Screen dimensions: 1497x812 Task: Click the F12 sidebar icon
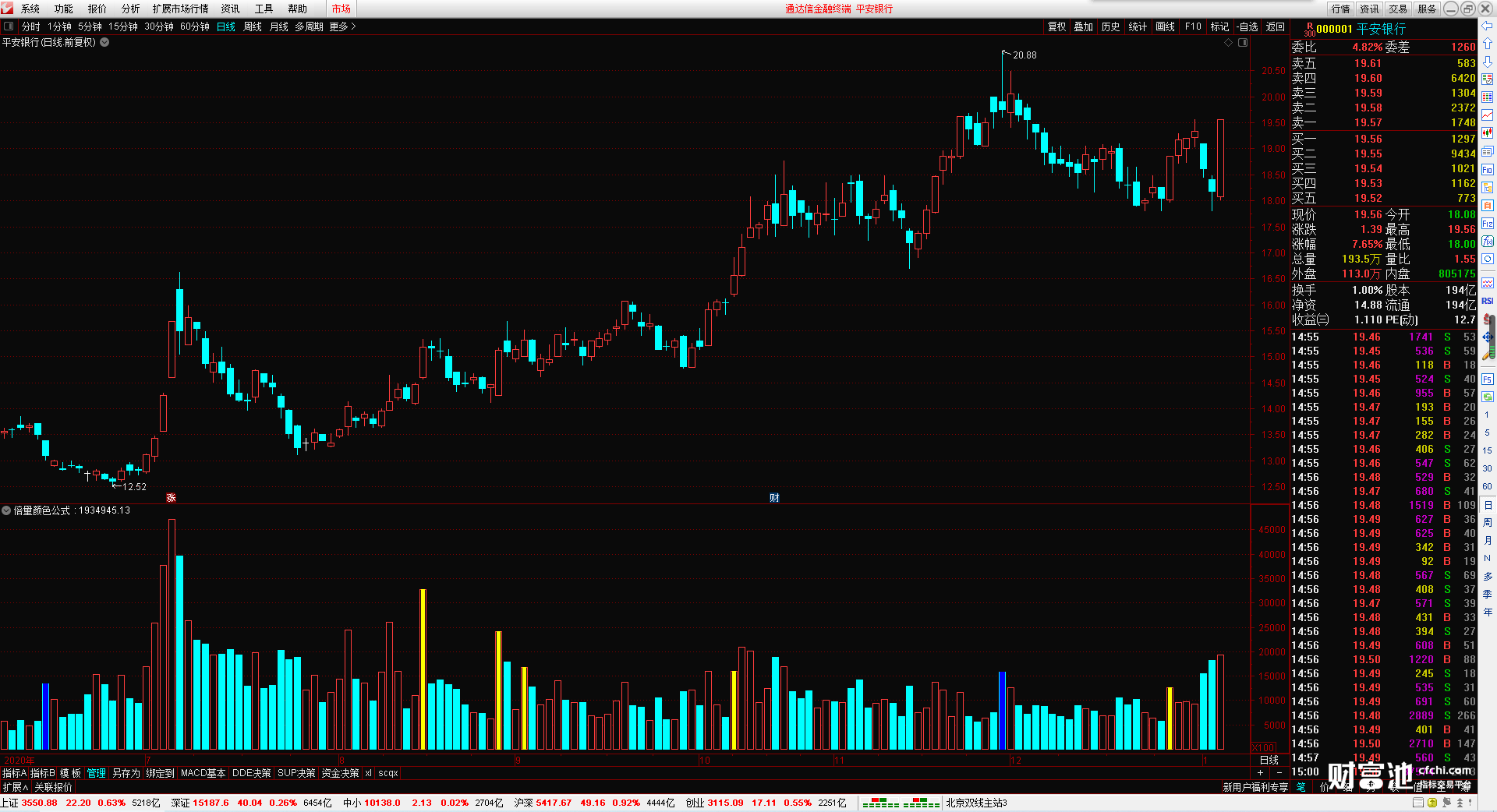click(x=1488, y=224)
